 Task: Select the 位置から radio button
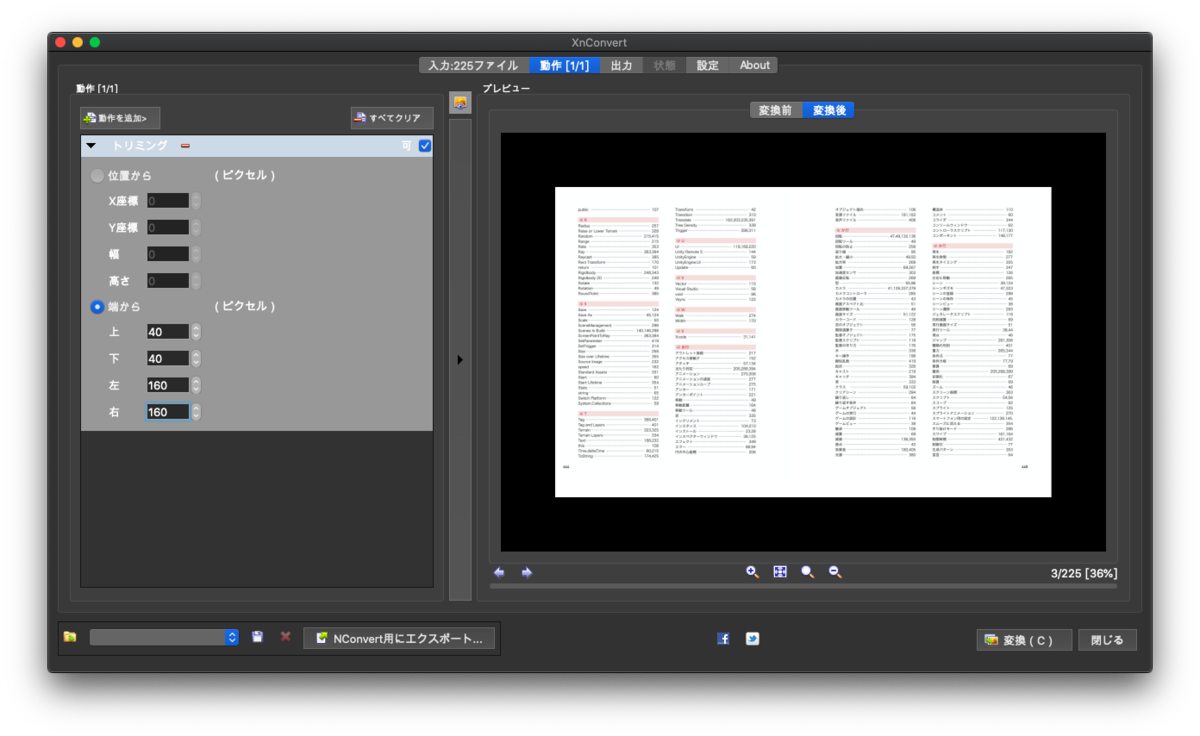tap(97, 176)
